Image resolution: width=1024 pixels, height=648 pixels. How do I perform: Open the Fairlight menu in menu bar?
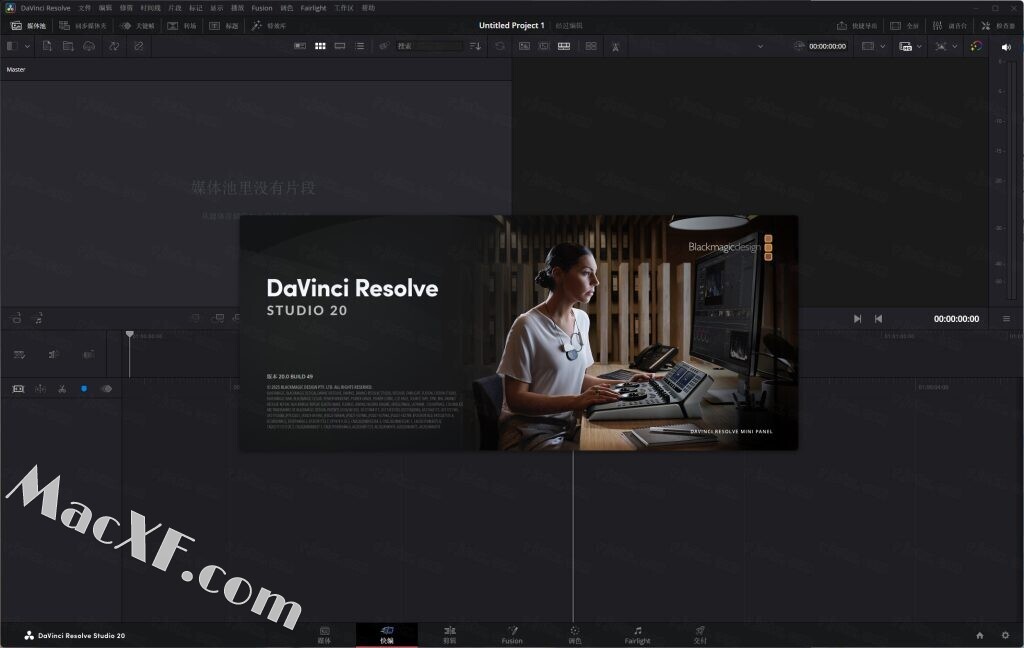click(x=313, y=8)
